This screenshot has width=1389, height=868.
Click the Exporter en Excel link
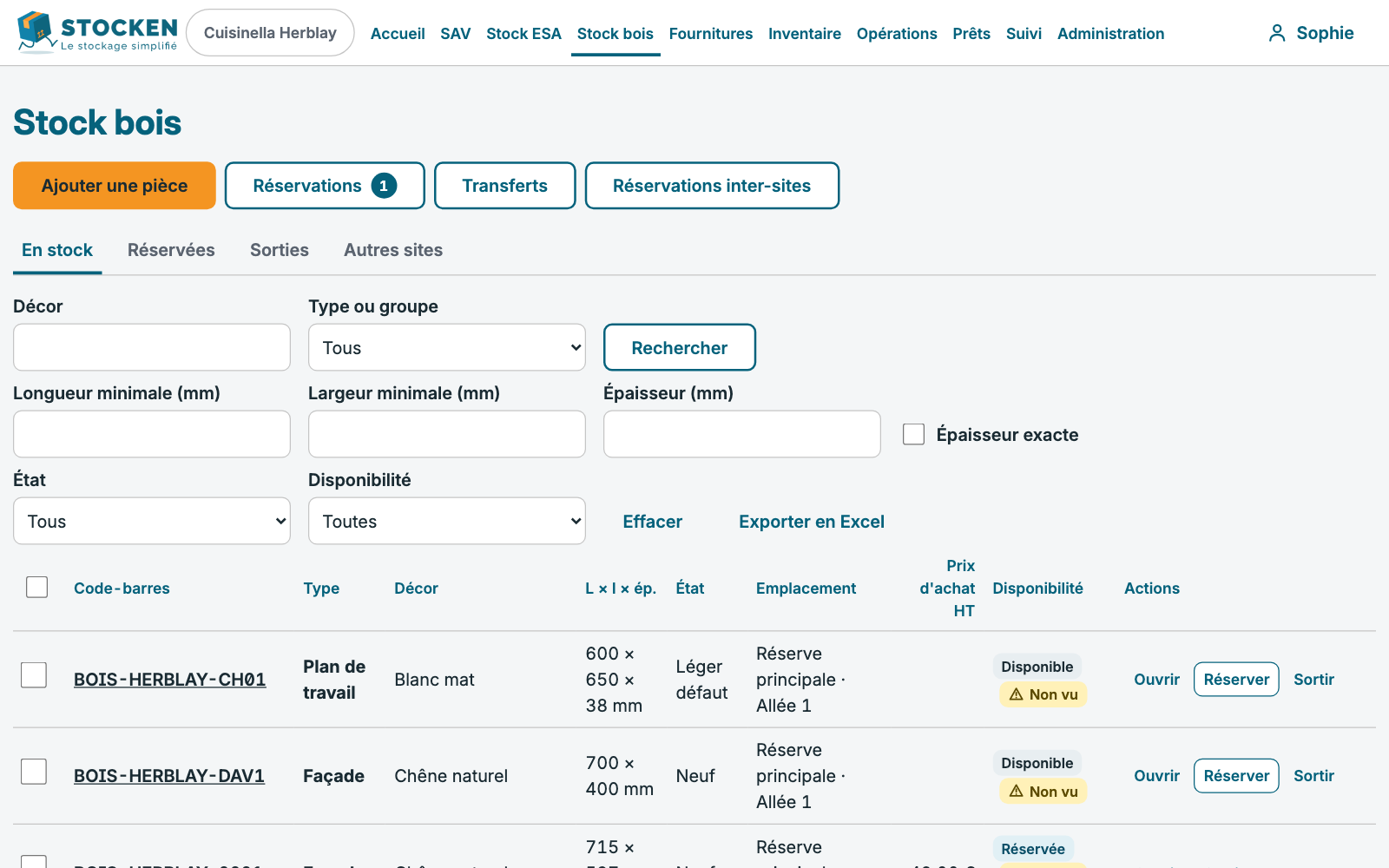coord(812,522)
